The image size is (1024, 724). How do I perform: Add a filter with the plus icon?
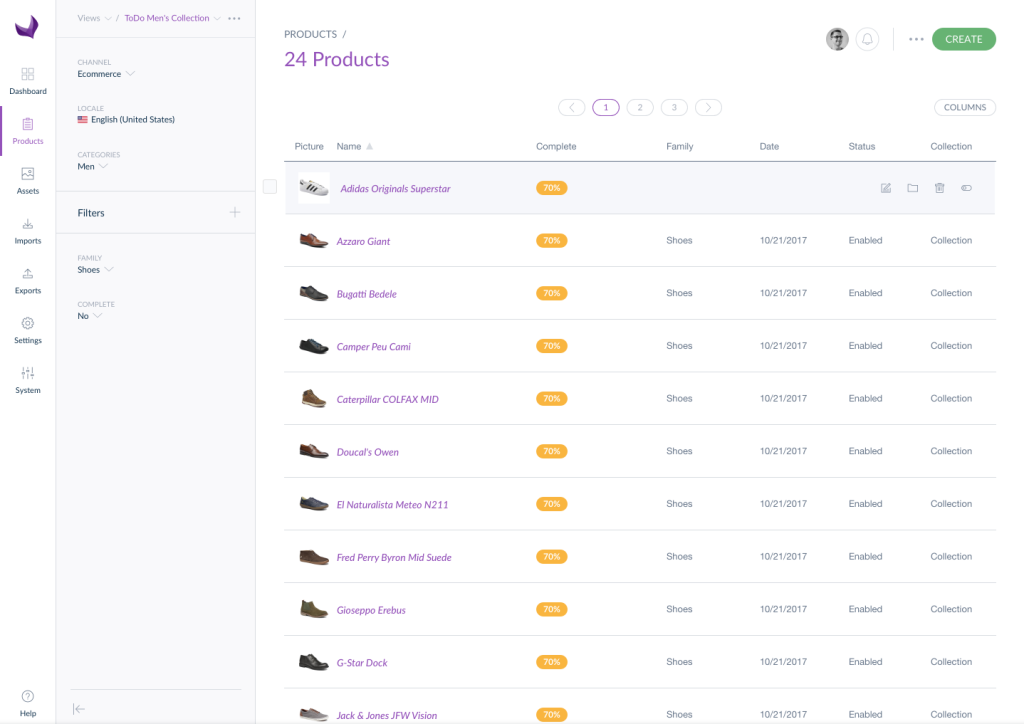(x=235, y=212)
